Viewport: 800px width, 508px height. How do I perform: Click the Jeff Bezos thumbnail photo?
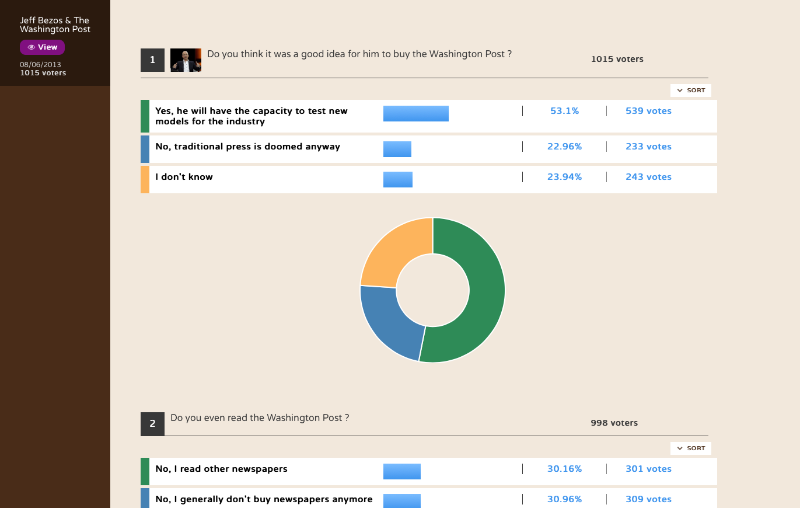click(x=185, y=60)
